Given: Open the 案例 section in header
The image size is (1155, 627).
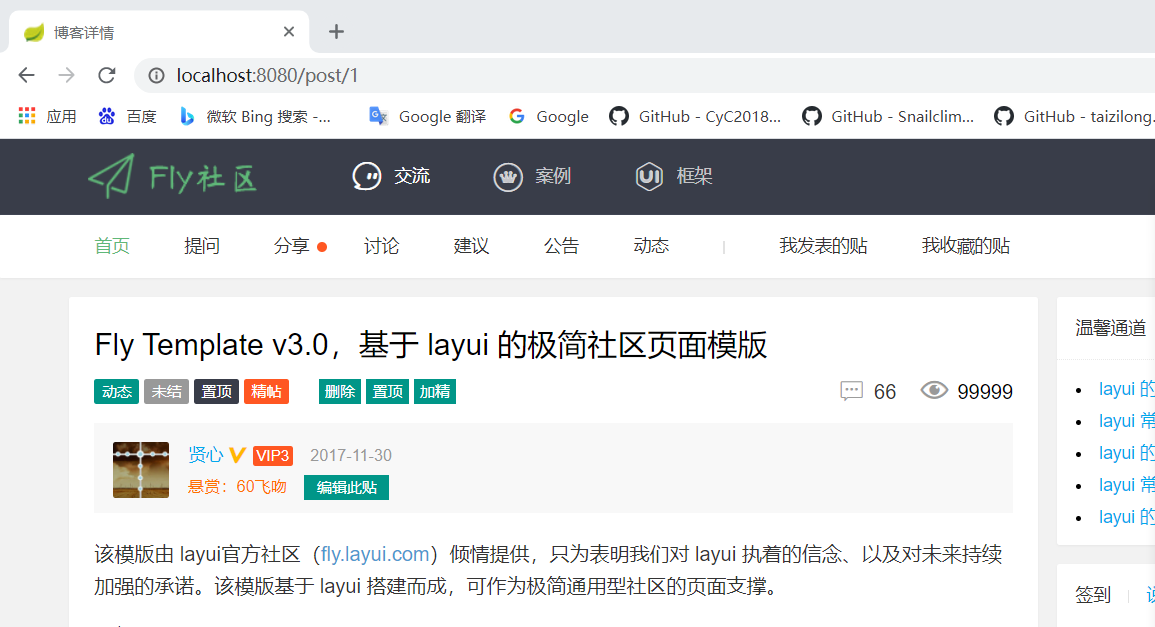Looking at the screenshot, I should pyautogui.click(x=532, y=176).
